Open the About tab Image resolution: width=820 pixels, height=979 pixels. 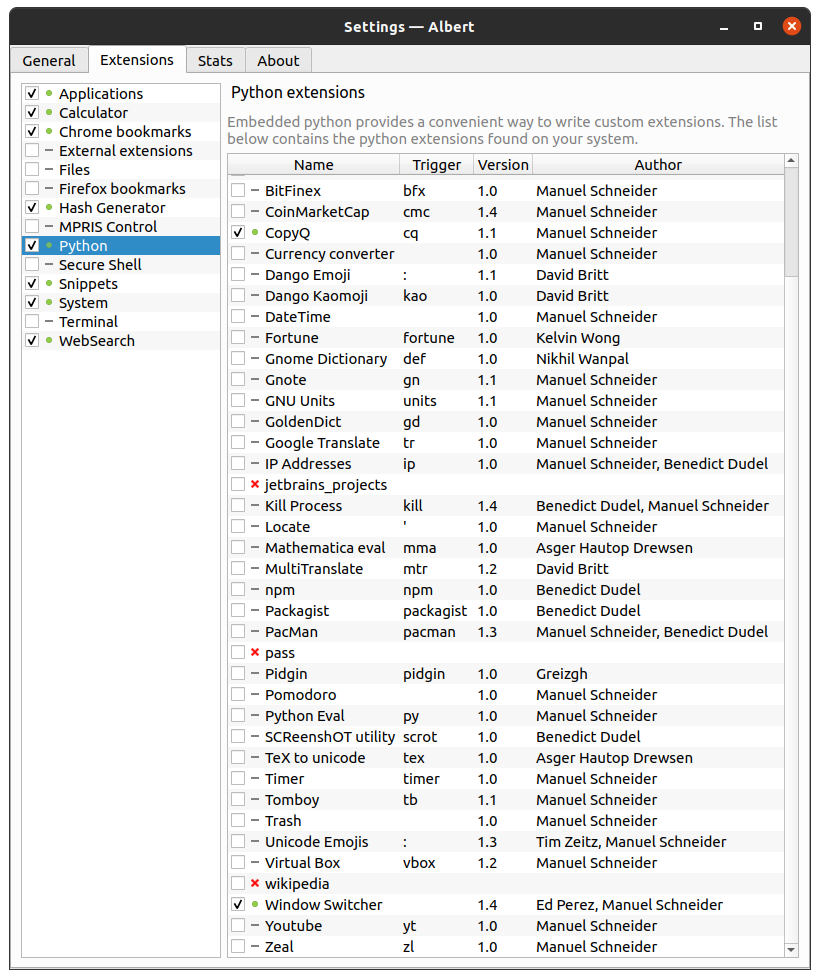pyautogui.click(x=278, y=61)
